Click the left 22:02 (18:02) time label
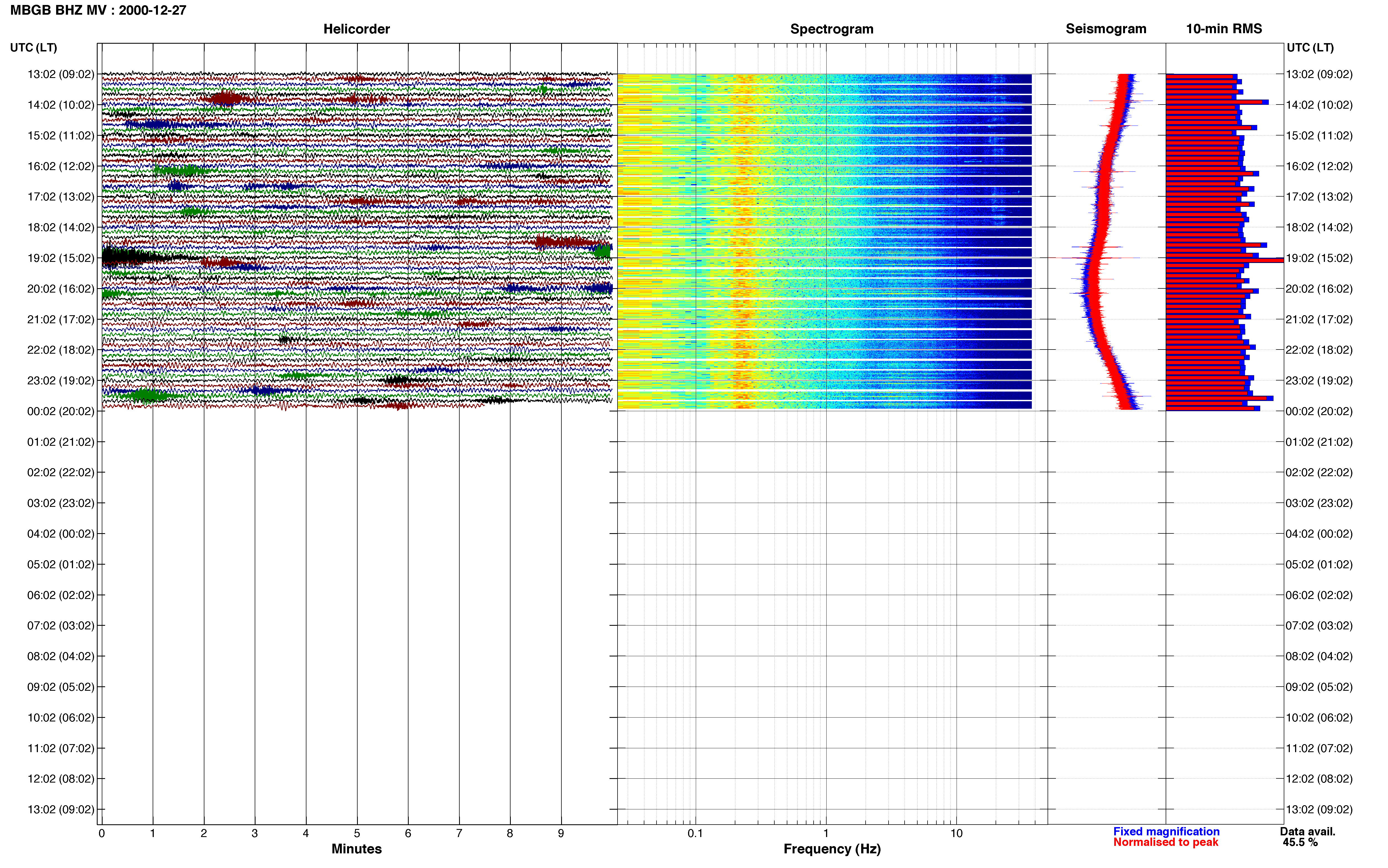 [x=61, y=350]
